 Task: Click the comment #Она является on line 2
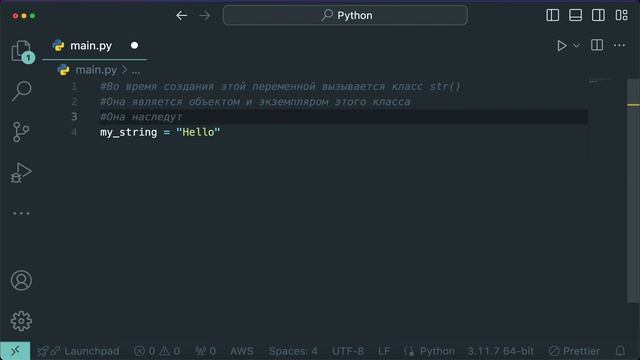(256, 102)
